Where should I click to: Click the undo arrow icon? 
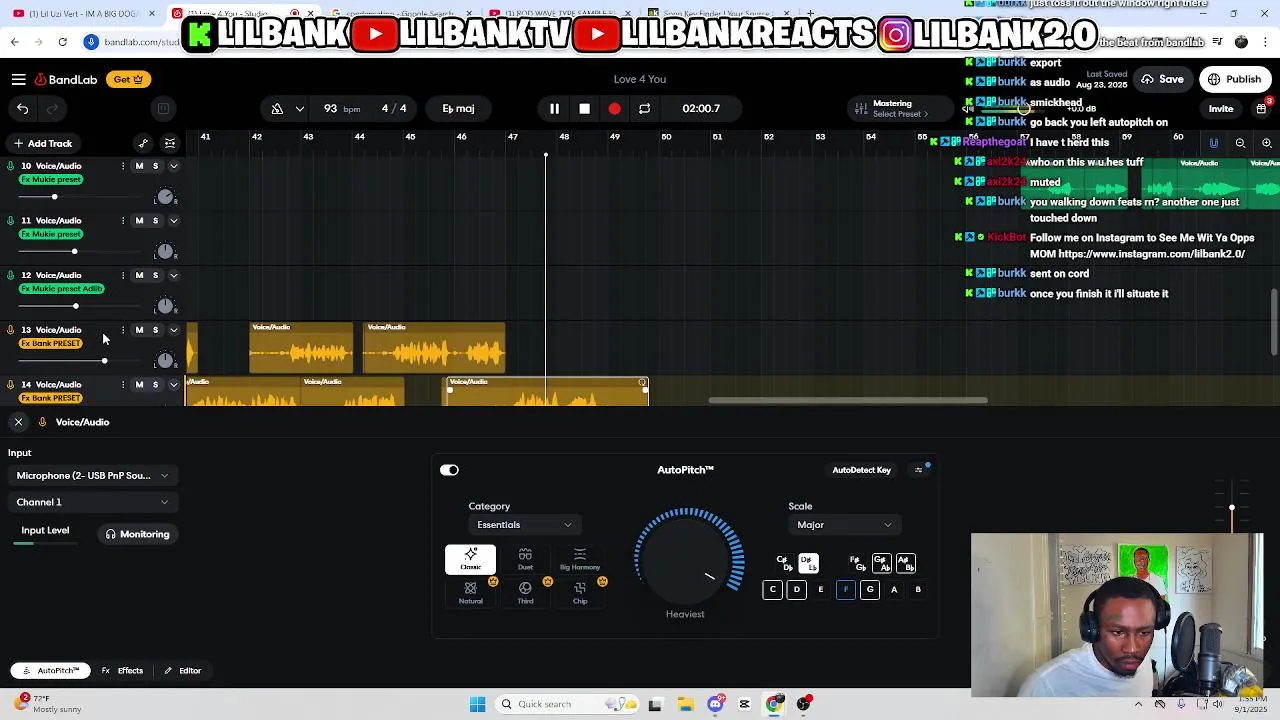22,108
